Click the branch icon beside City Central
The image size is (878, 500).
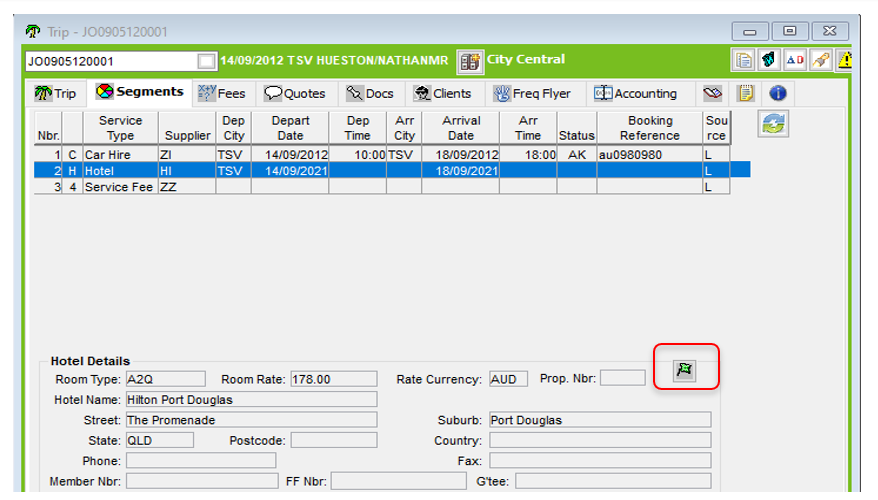(x=470, y=61)
